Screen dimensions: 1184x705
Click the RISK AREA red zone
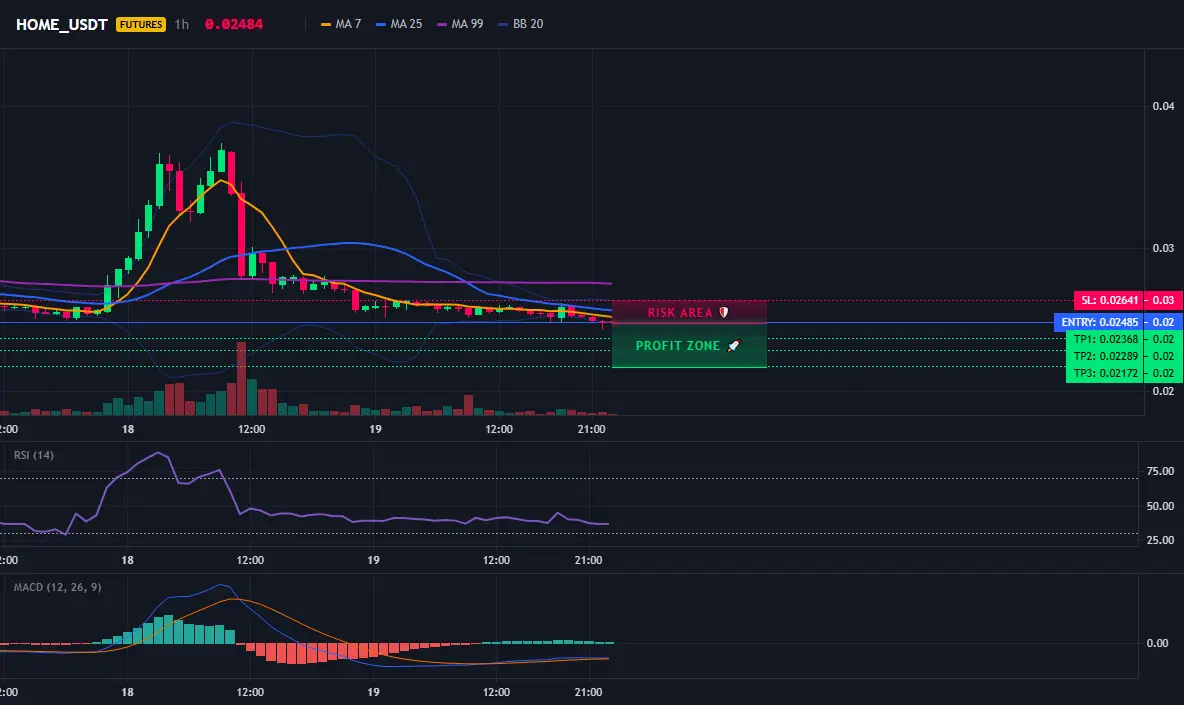click(689, 312)
